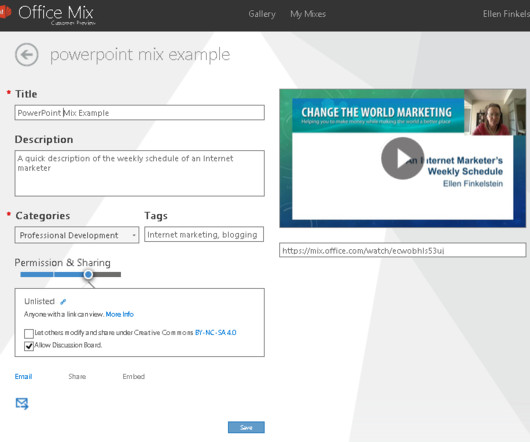This screenshot has height=442, width=530.
Task: Open the Ellen Finkelstein account menu
Action: tap(506, 14)
